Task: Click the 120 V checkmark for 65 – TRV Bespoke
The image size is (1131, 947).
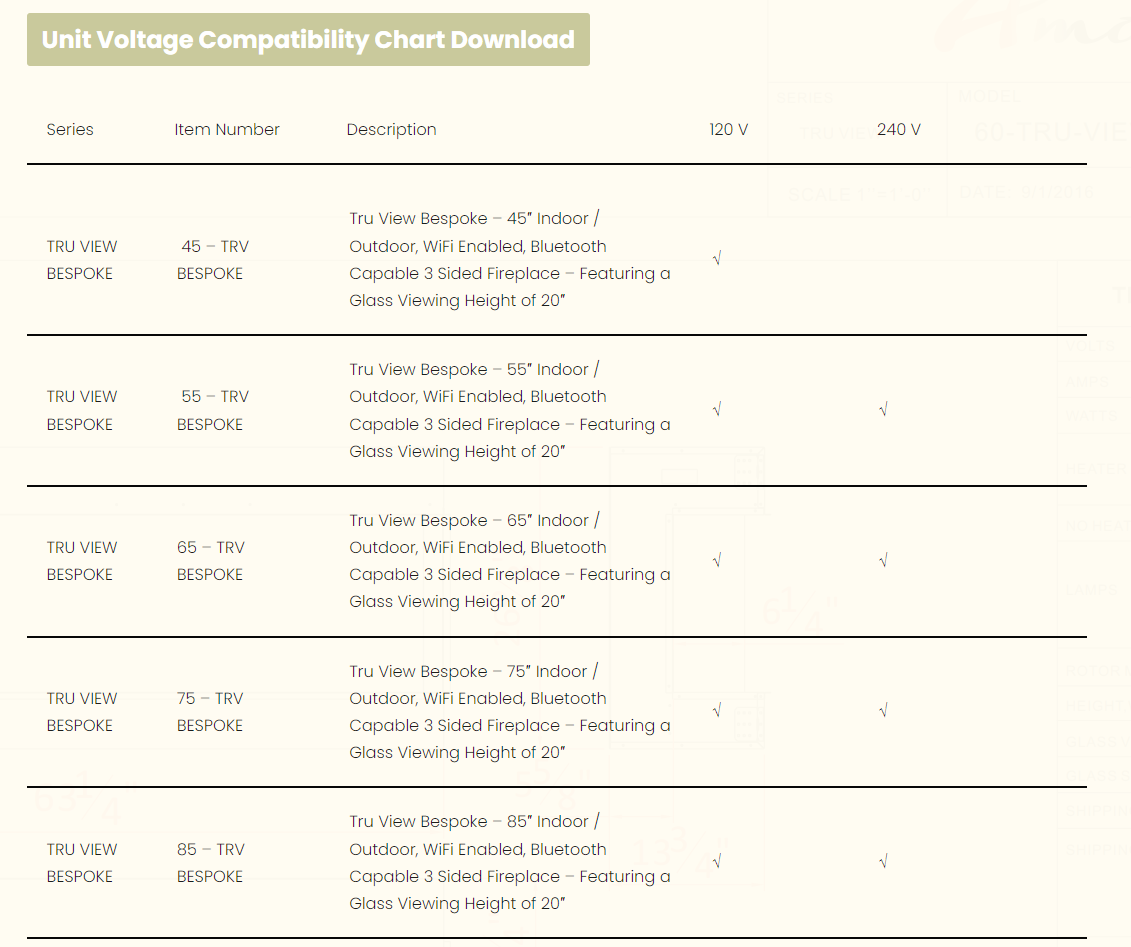Action: (717, 560)
